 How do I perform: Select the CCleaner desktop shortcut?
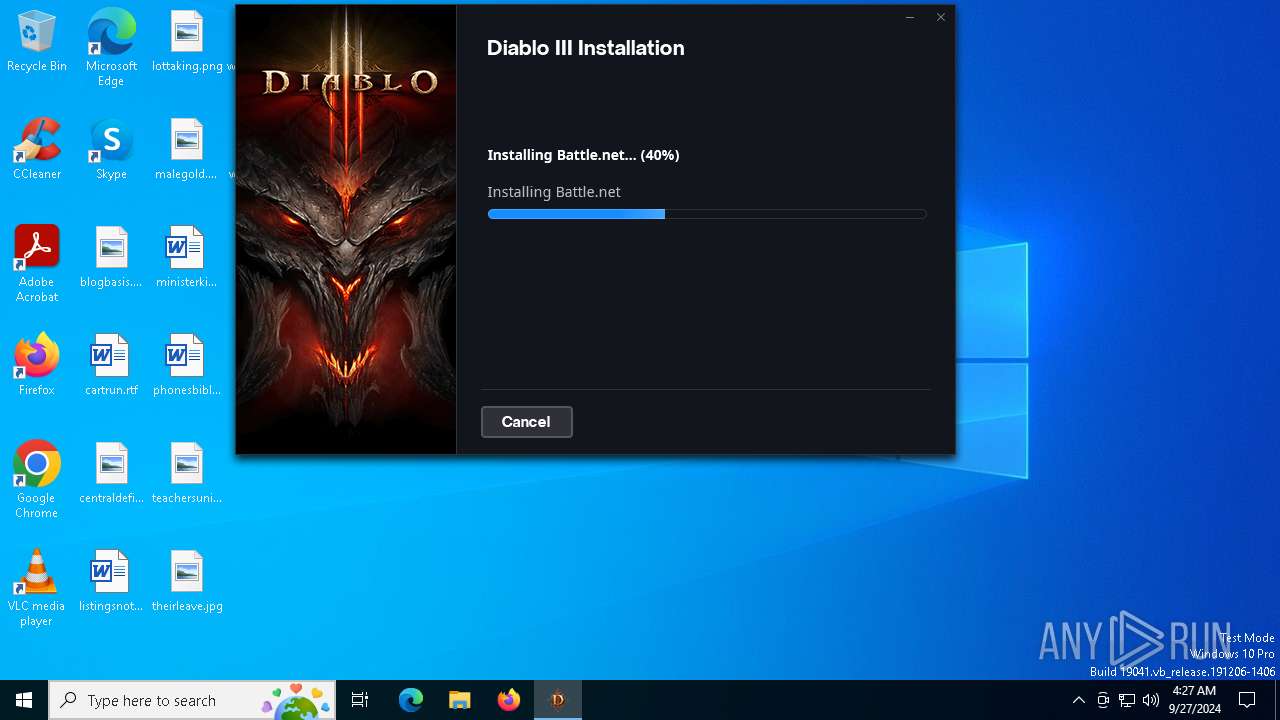37,150
